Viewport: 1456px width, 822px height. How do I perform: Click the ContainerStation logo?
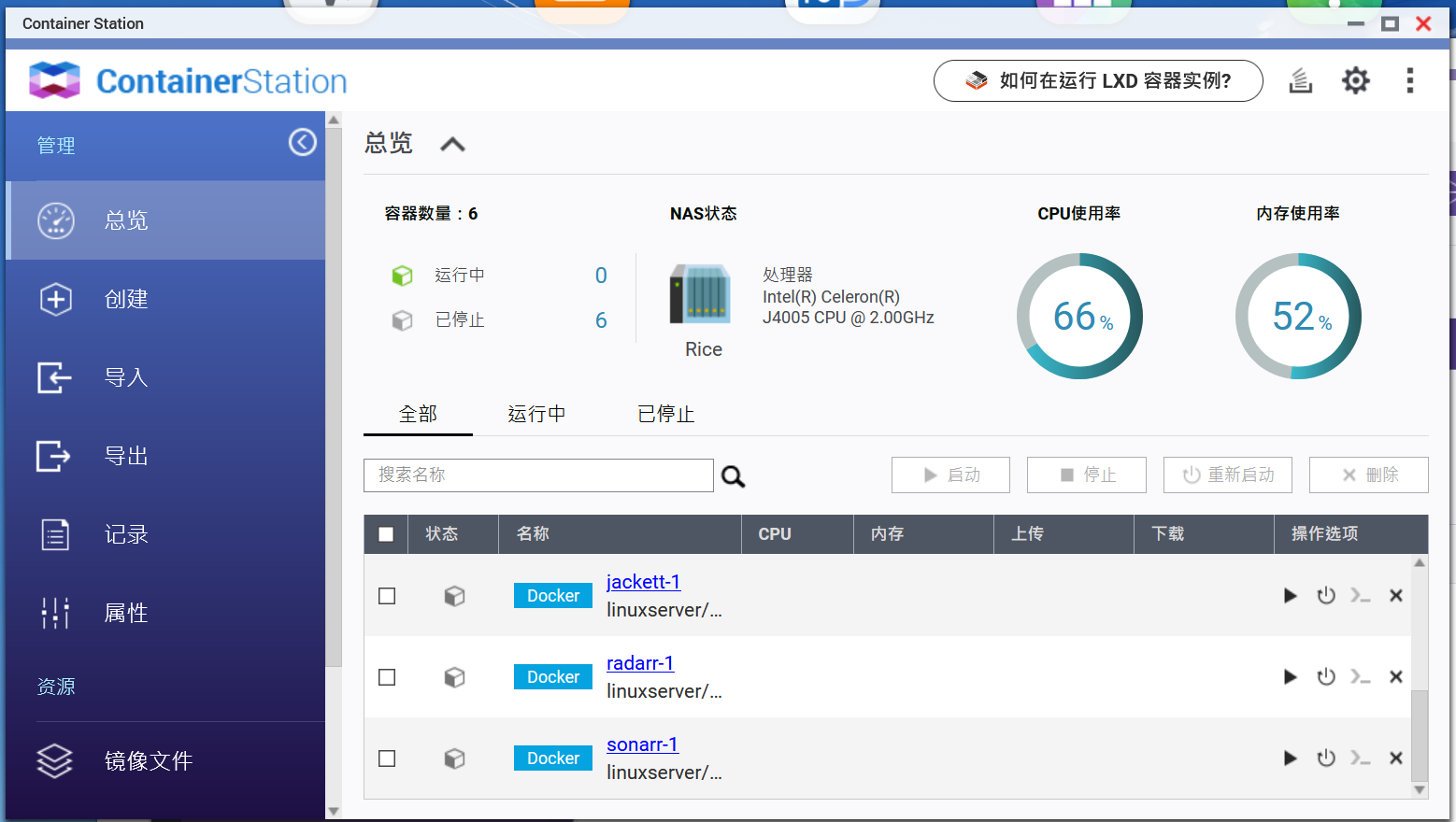tap(188, 80)
